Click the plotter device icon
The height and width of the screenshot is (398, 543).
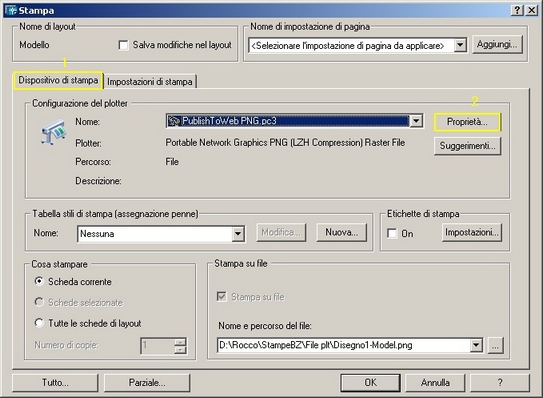pyautogui.click(x=53, y=132)
